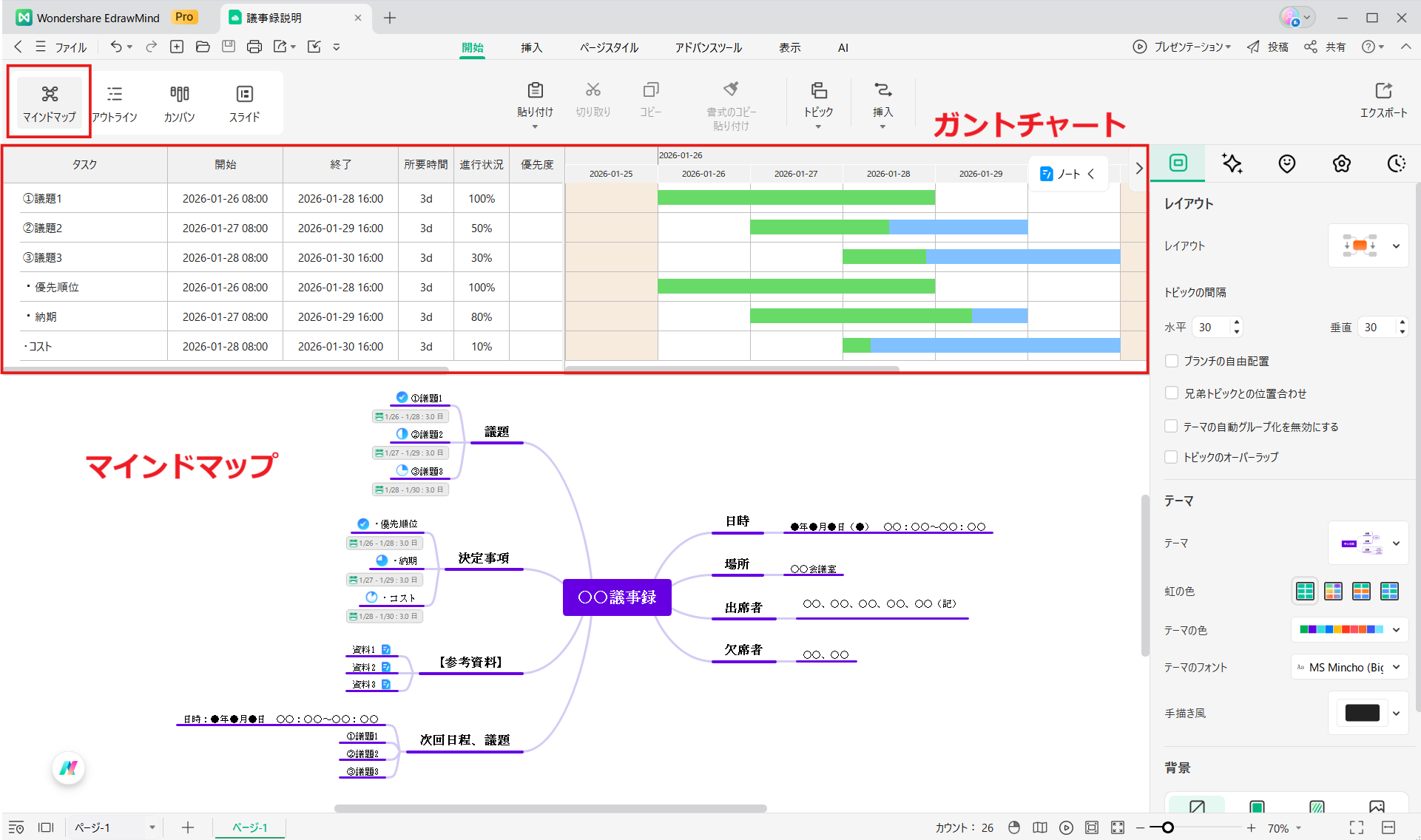This screenshot has height=840, width=1421.
Task: Switch to アウトライン view
Action: (115, 102)
